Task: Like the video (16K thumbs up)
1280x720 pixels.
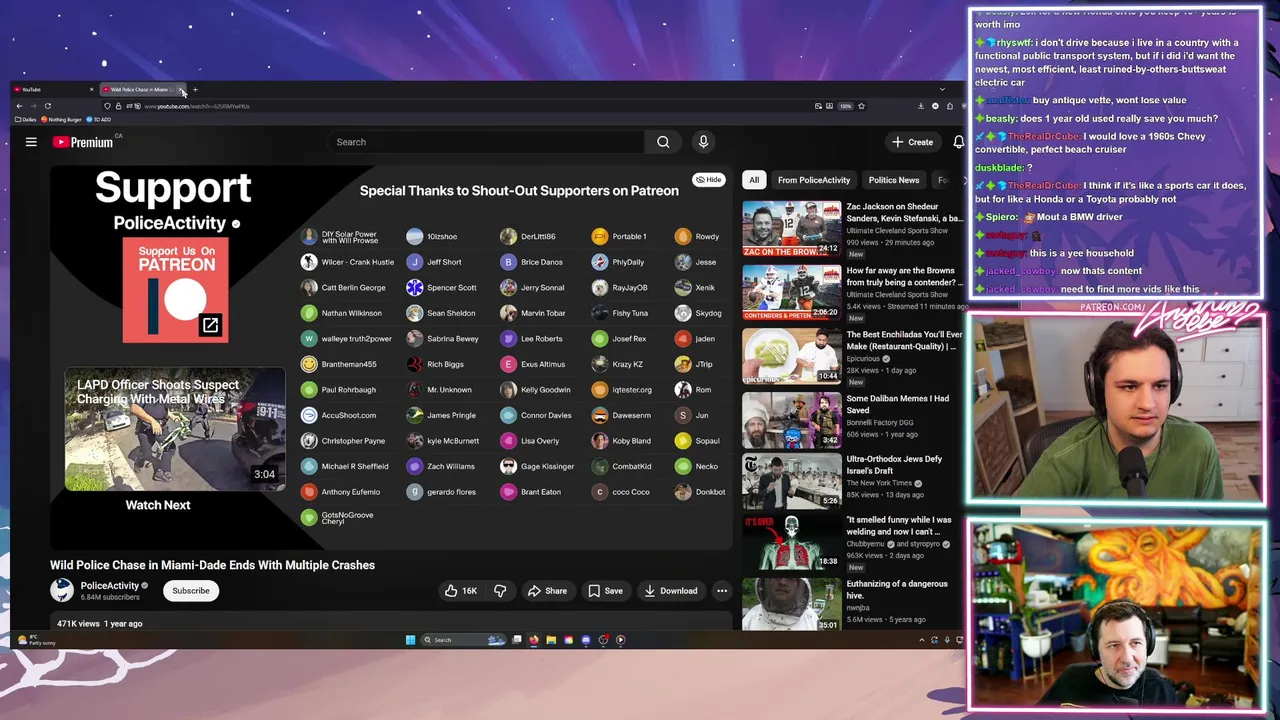Action: (461, 591)
